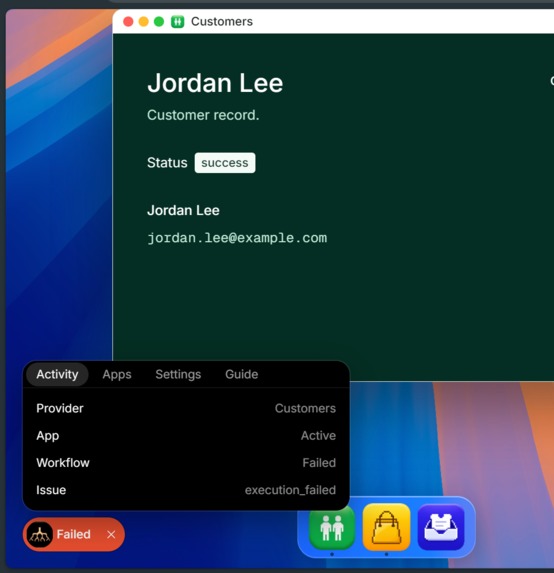Click the Failed workflow value
This screenshot has width=554, height=573.
tap(319, 463)
